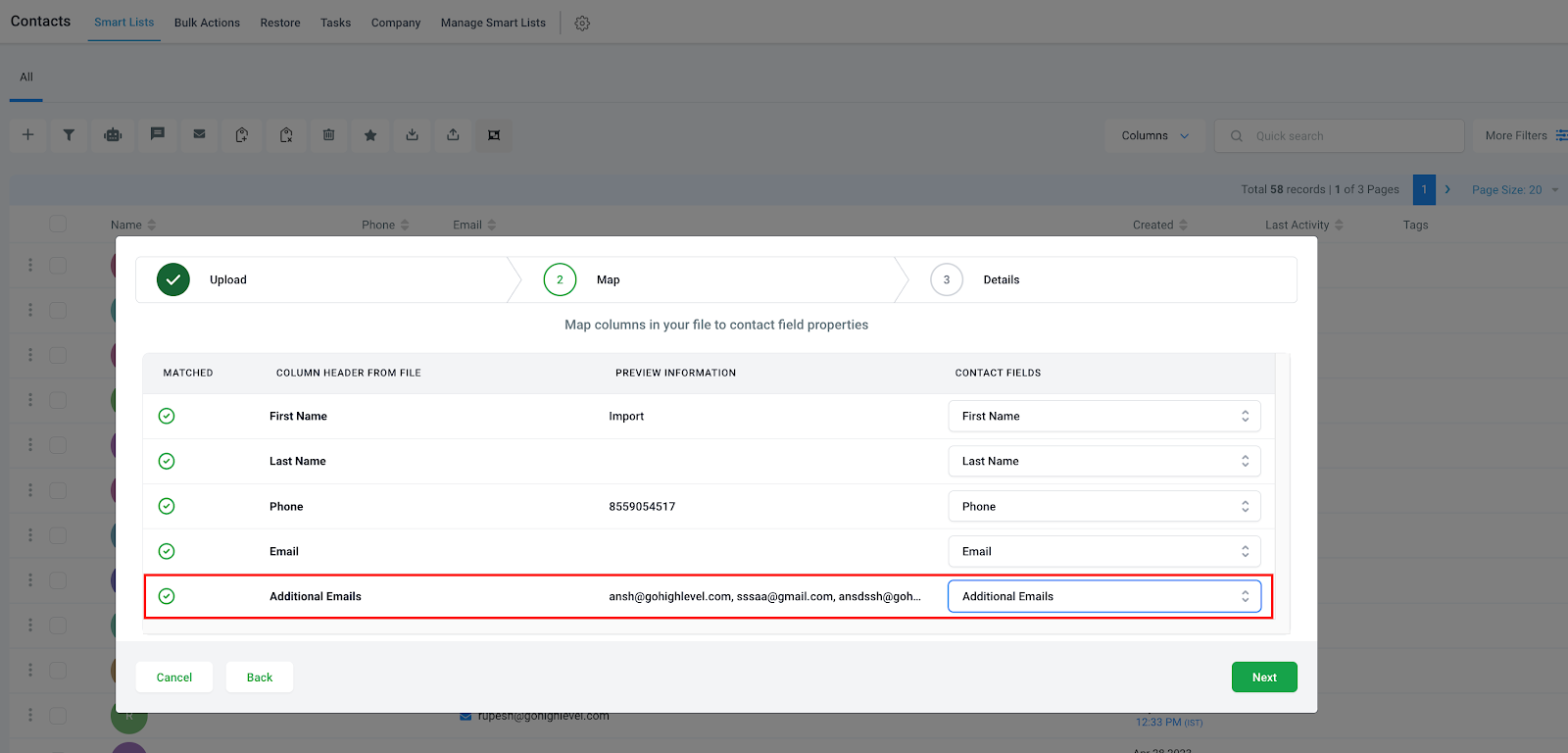Image resolution: width=1568 pixels, height=753 pixels.
Task: Select the All smart list tab
Action: (x=26, y=77)
